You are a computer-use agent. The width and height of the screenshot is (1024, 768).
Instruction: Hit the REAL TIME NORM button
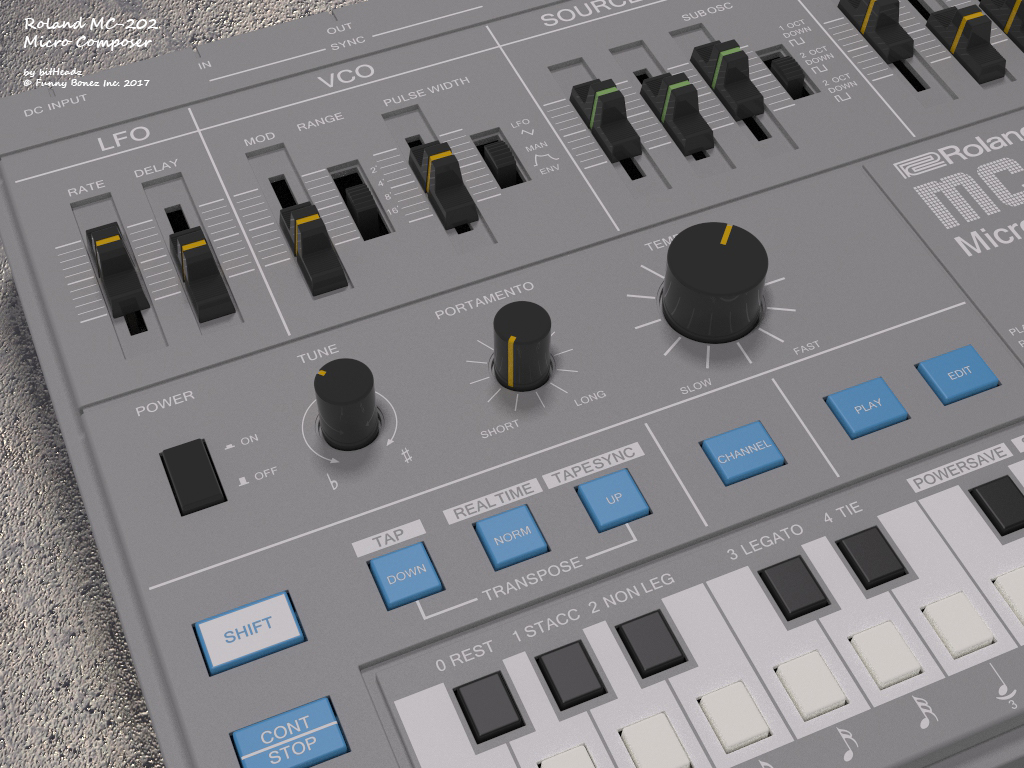pyautogui.click(x=511, y=536)
